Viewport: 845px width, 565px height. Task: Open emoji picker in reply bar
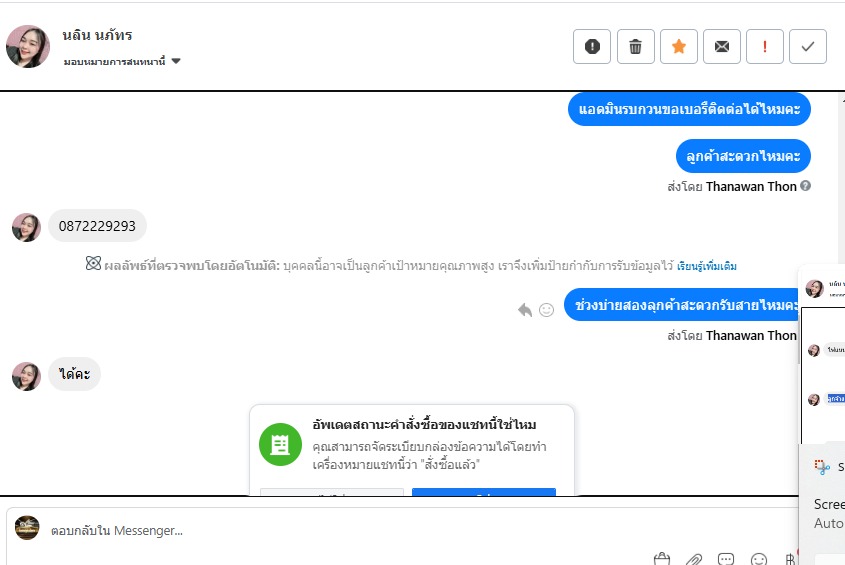point(759,559)
